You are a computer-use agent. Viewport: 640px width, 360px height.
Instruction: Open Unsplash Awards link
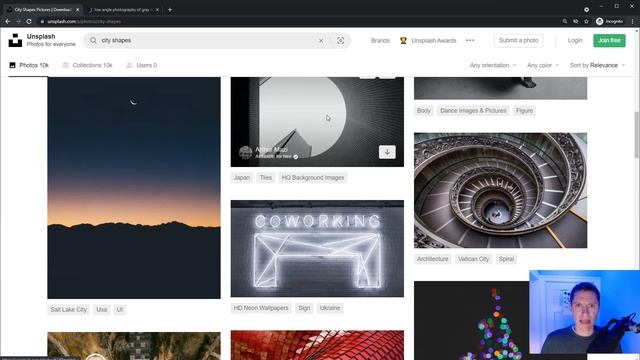433,40
